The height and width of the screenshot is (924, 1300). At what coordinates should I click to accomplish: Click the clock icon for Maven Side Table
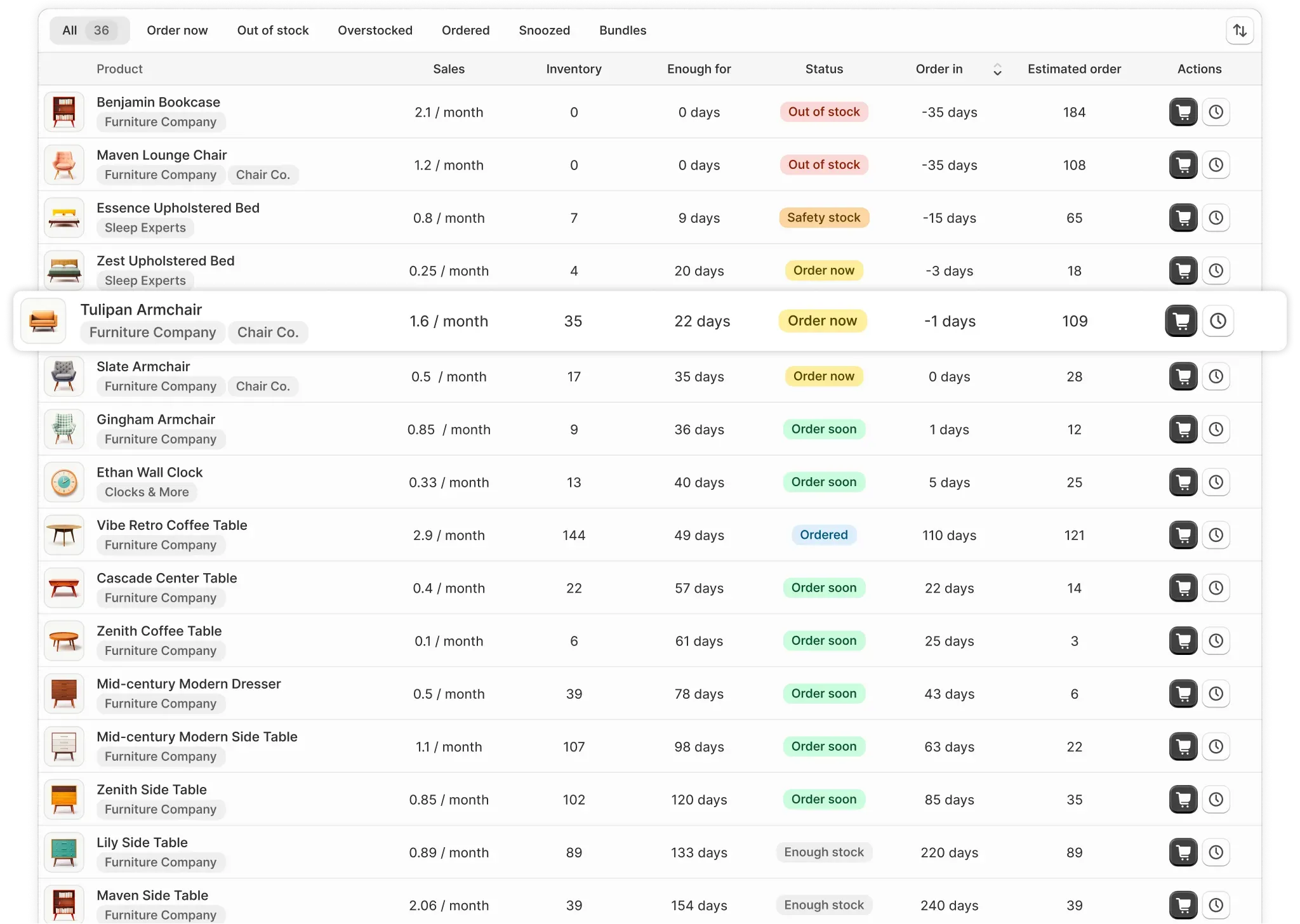(x=1216, y=905)
